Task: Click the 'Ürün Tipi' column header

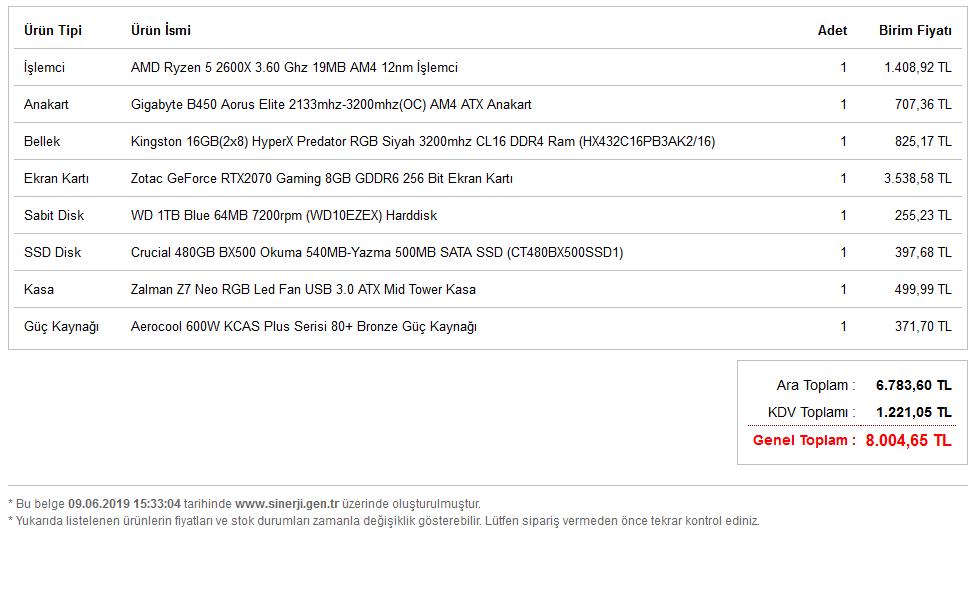Action: pos(53,31)
